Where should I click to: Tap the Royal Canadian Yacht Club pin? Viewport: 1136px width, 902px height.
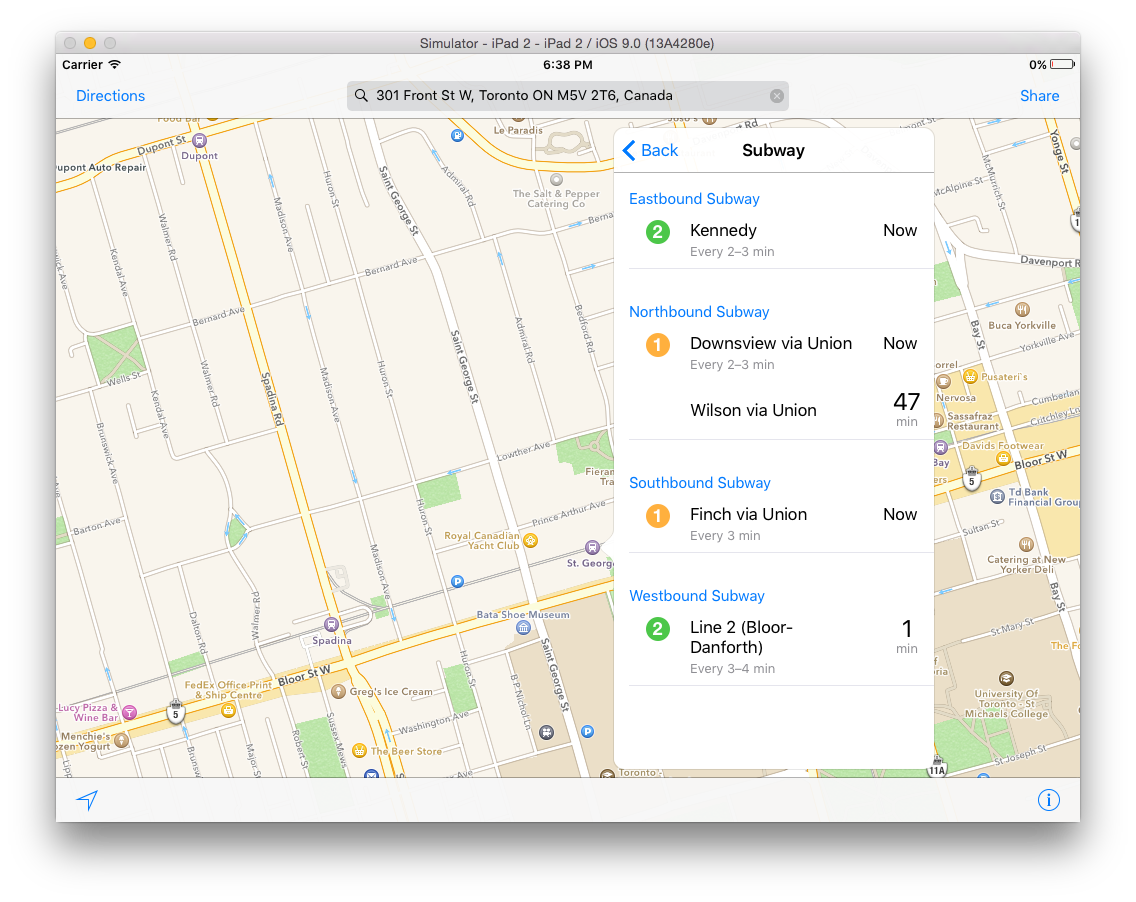coord(531,540)
